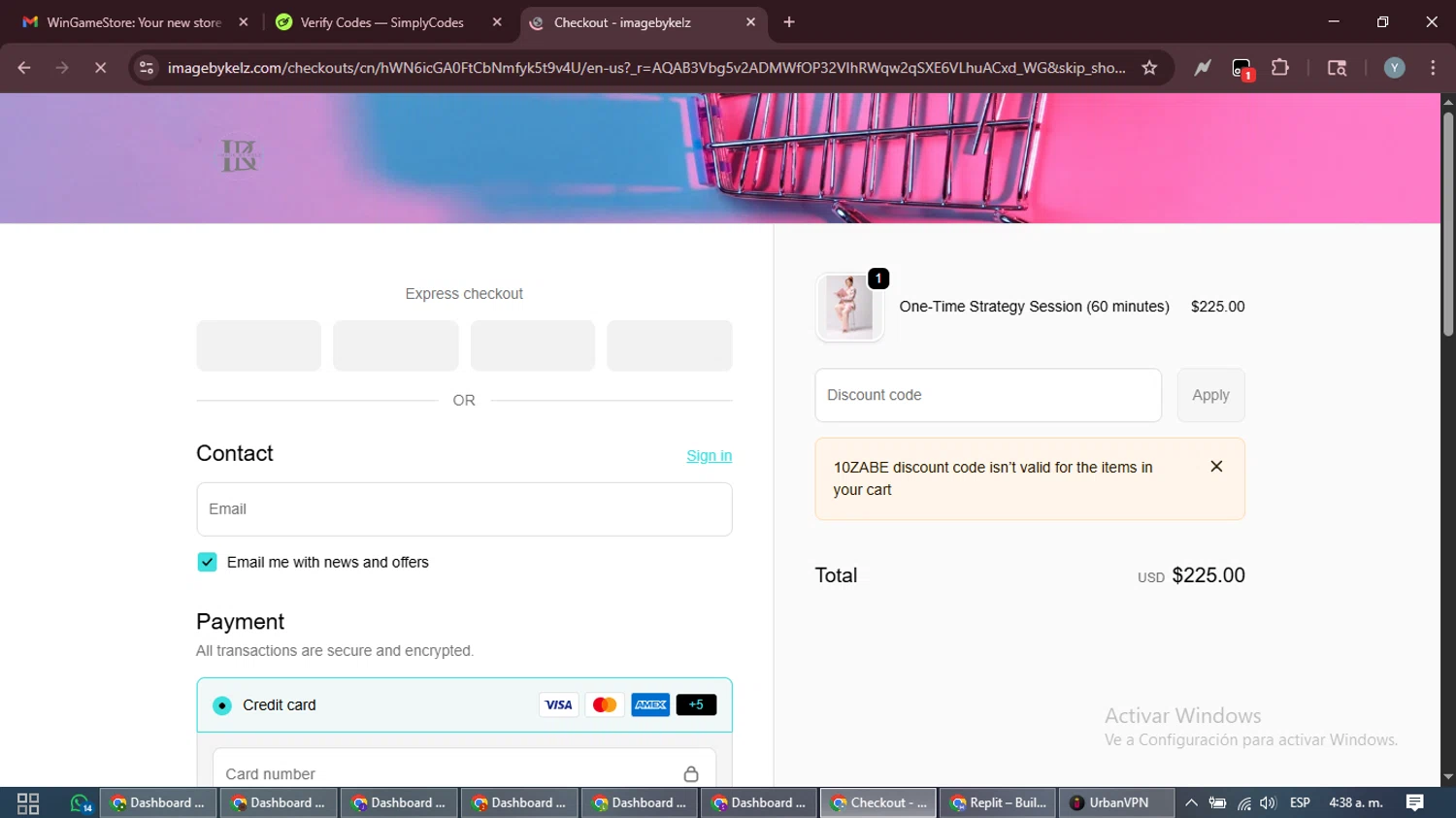Open the Strategy Session product thumbnail

[x=850, y=307]
